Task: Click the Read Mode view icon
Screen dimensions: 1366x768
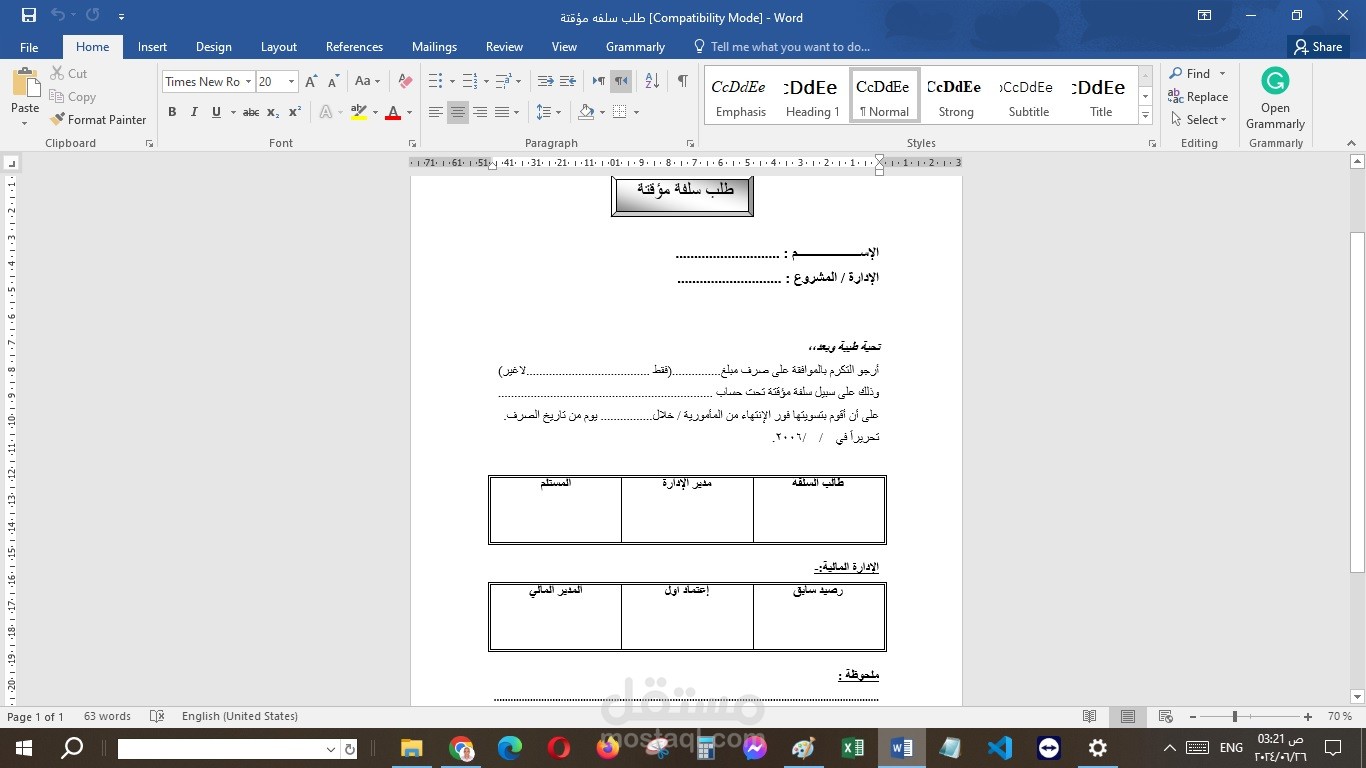Action: (1090, 717)
